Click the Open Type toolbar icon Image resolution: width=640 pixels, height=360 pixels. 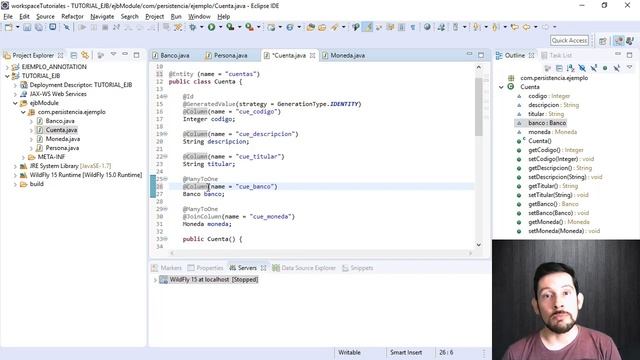311,27
